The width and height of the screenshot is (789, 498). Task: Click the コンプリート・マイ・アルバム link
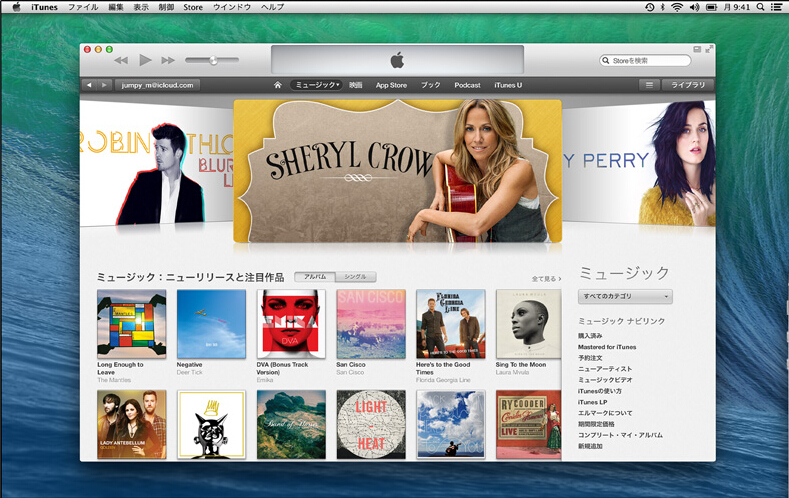point(620,435)
